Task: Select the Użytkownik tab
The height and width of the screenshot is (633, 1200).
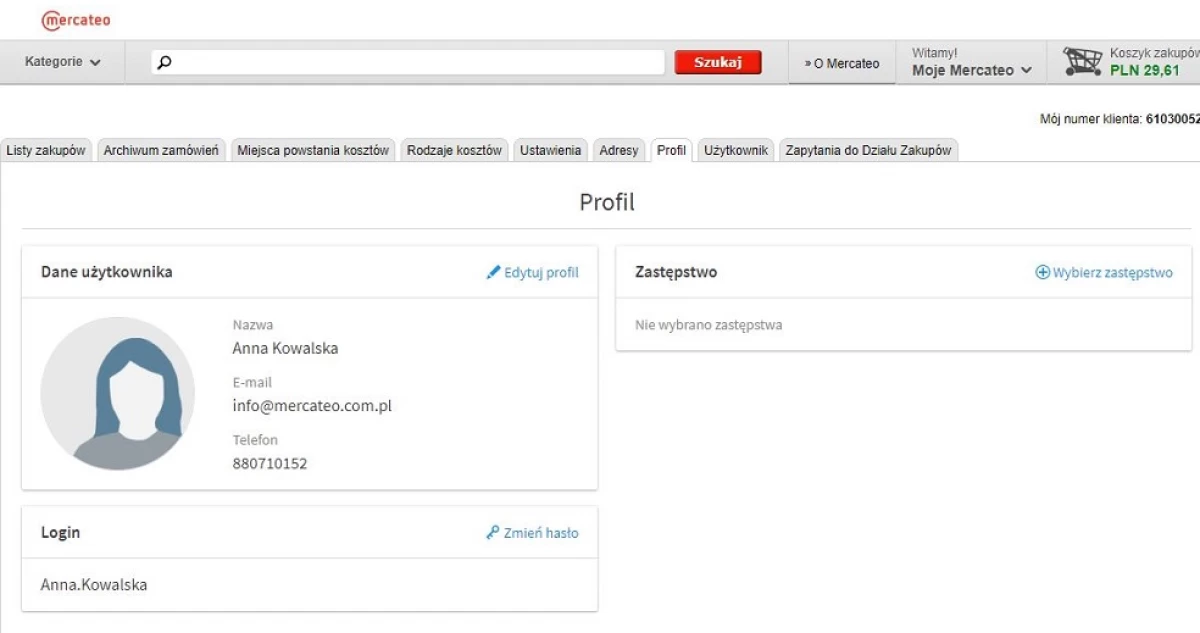Action: [x=735, y=150]
